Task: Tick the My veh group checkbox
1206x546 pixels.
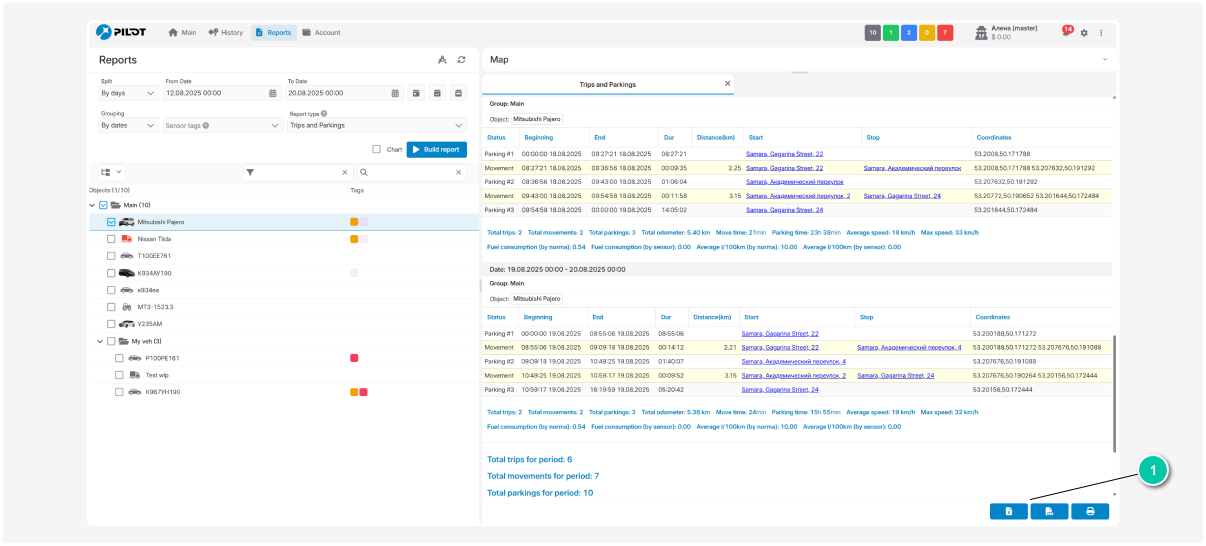Action: (111, 341)
